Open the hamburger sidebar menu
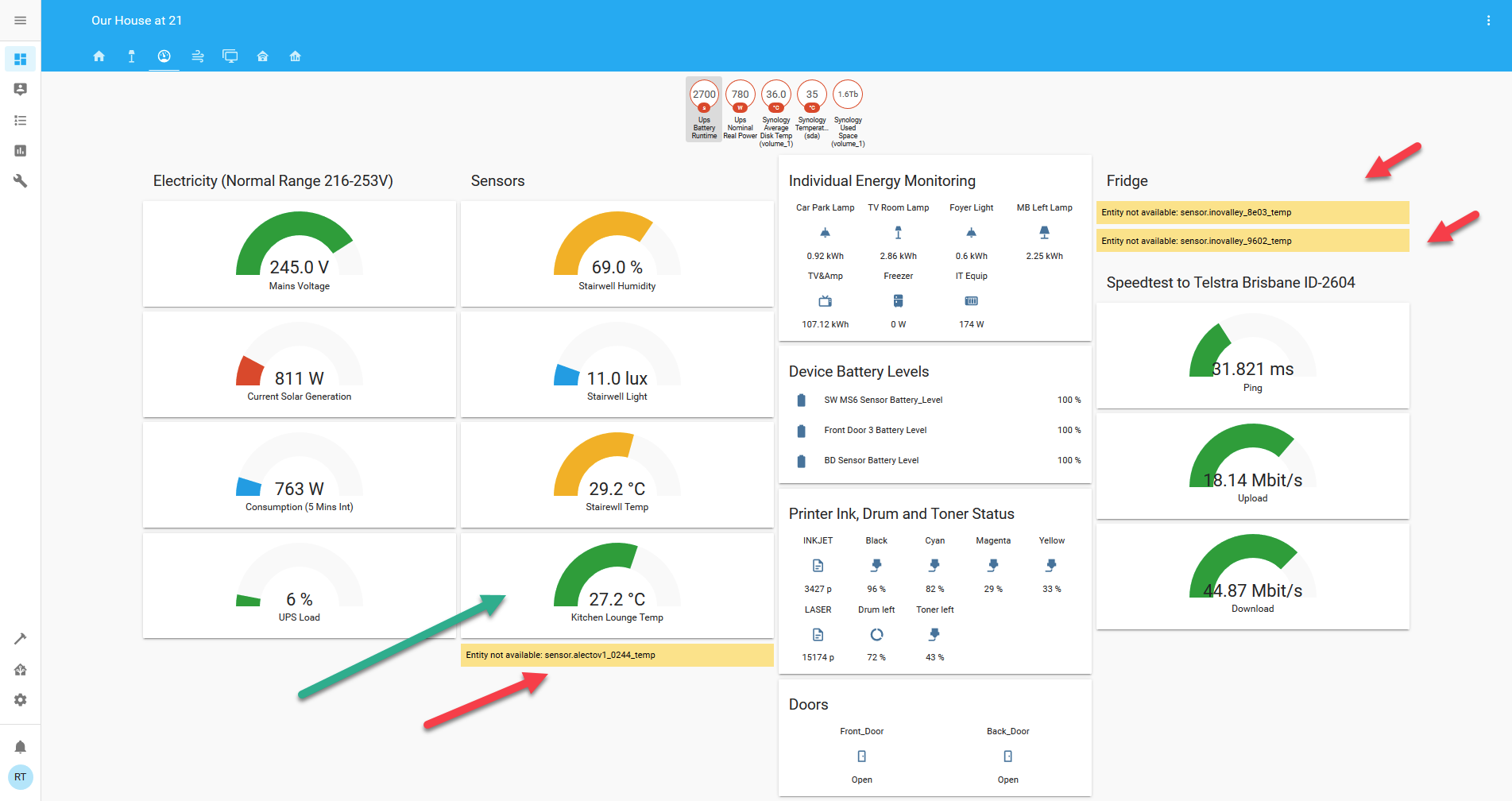Image resolution: width=1512 pixels, height=801 pixels. pos(21,21)
